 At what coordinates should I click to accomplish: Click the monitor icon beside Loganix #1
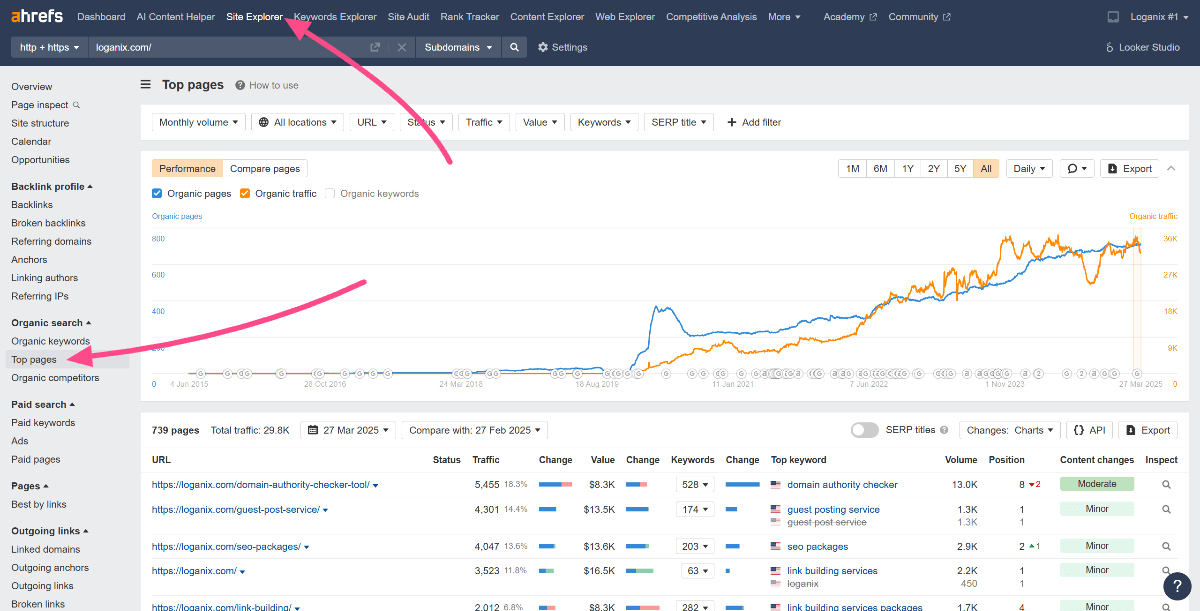click(1114, 17)
